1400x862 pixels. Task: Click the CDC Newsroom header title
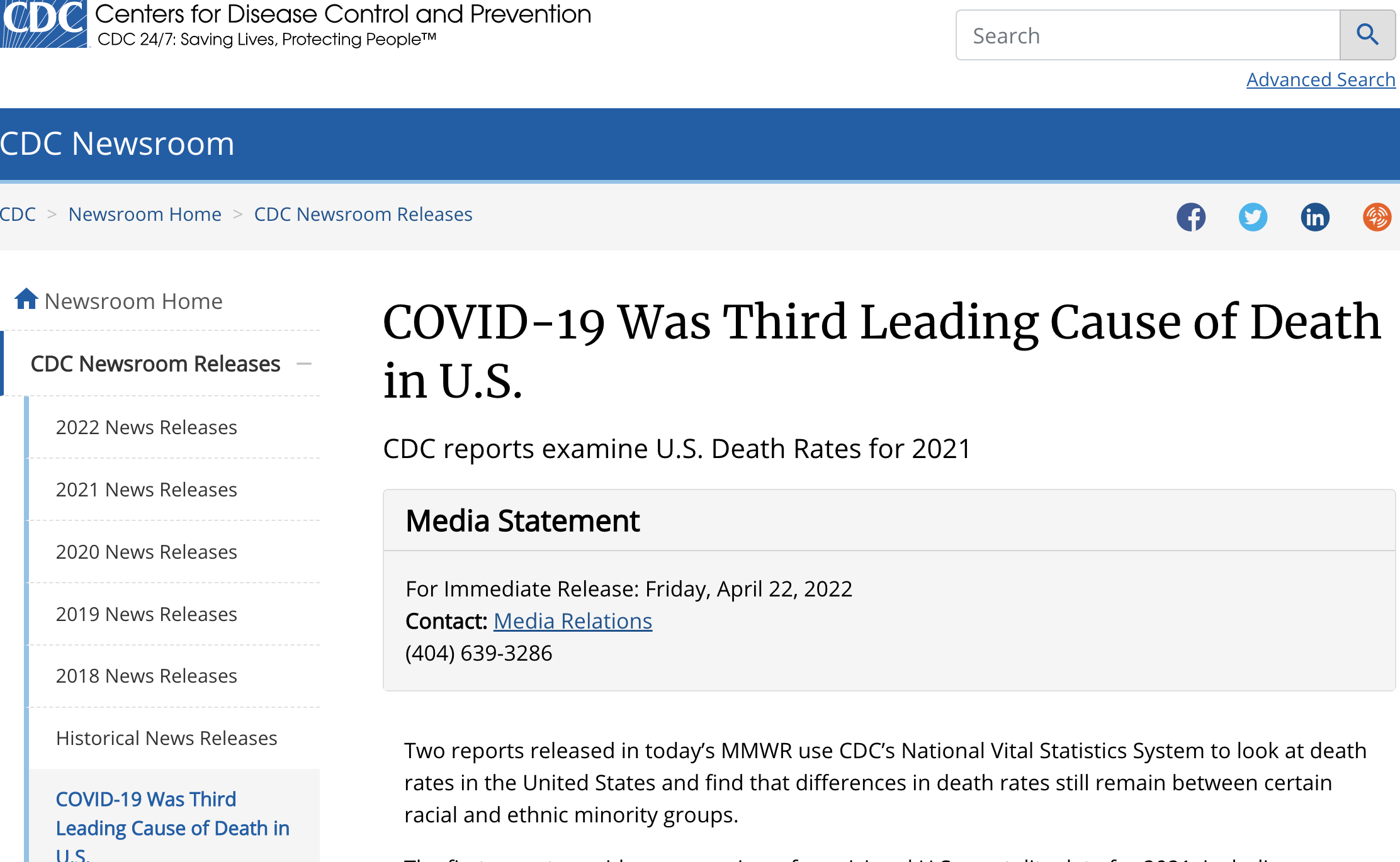118,143
